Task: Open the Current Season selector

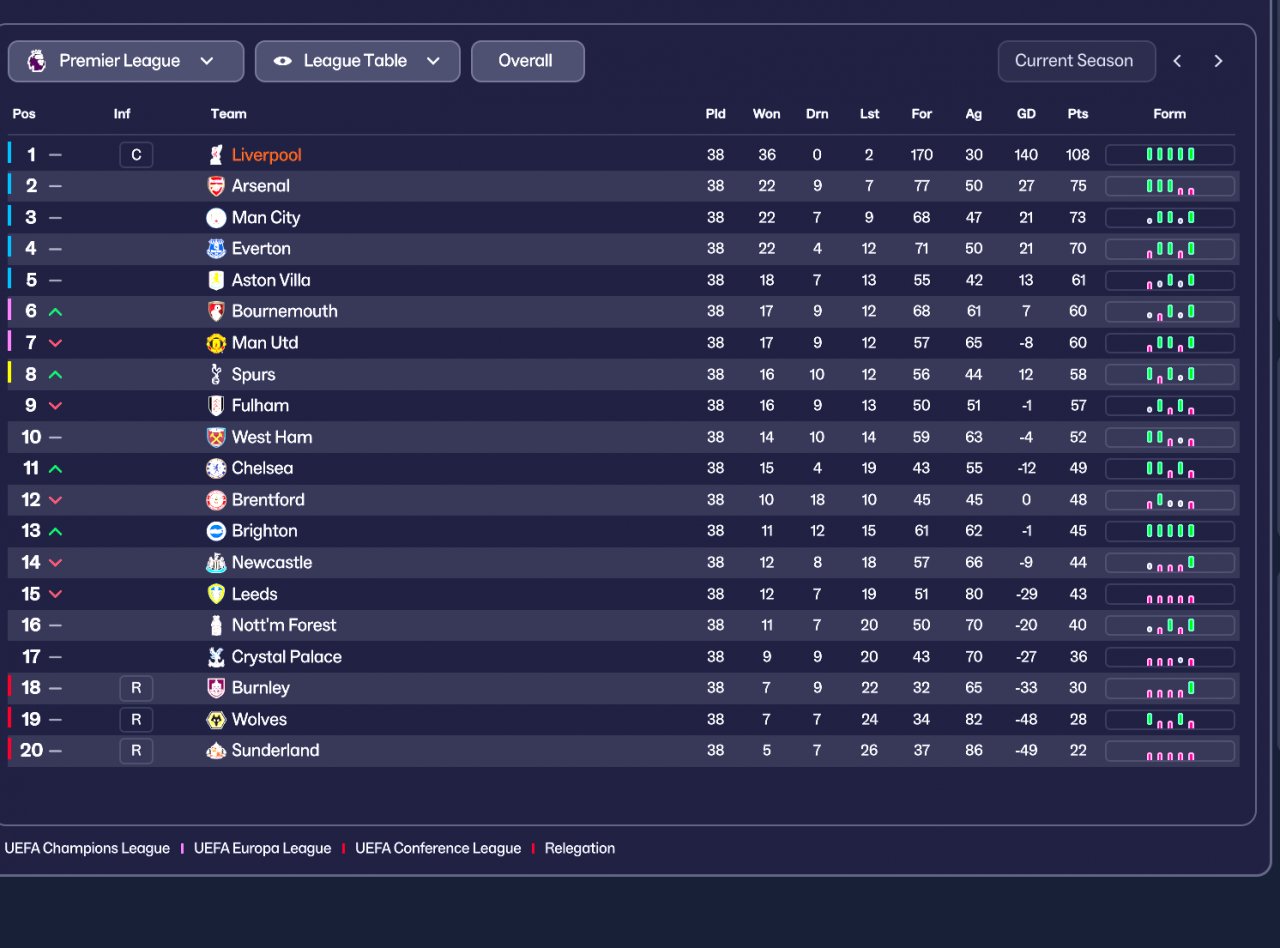Action: 1076,61
